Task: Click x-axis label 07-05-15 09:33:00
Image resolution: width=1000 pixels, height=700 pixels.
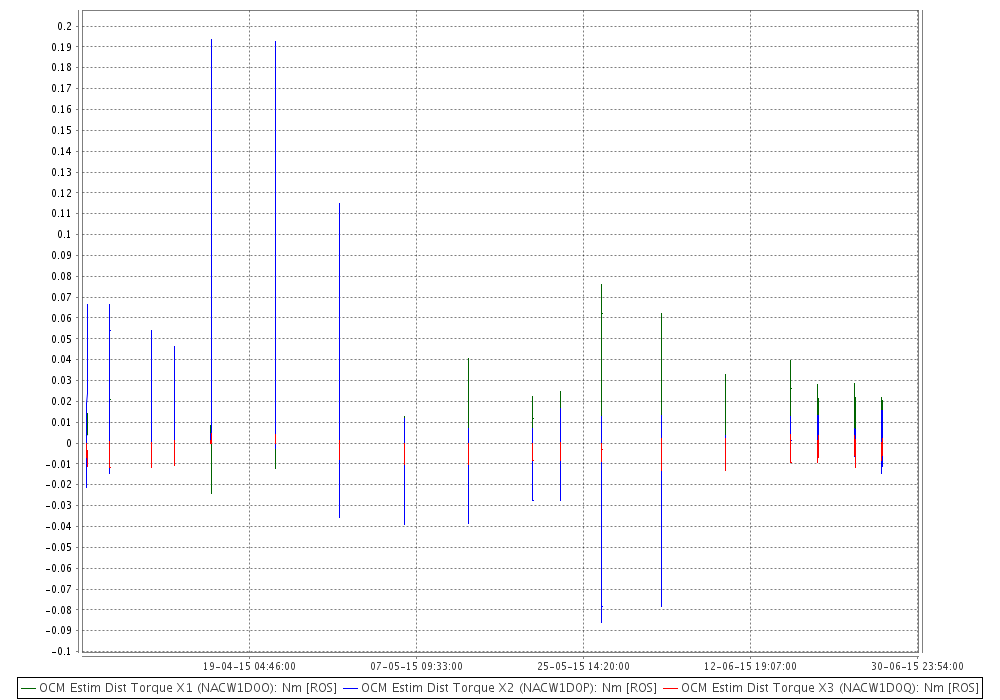Action: 416,666
